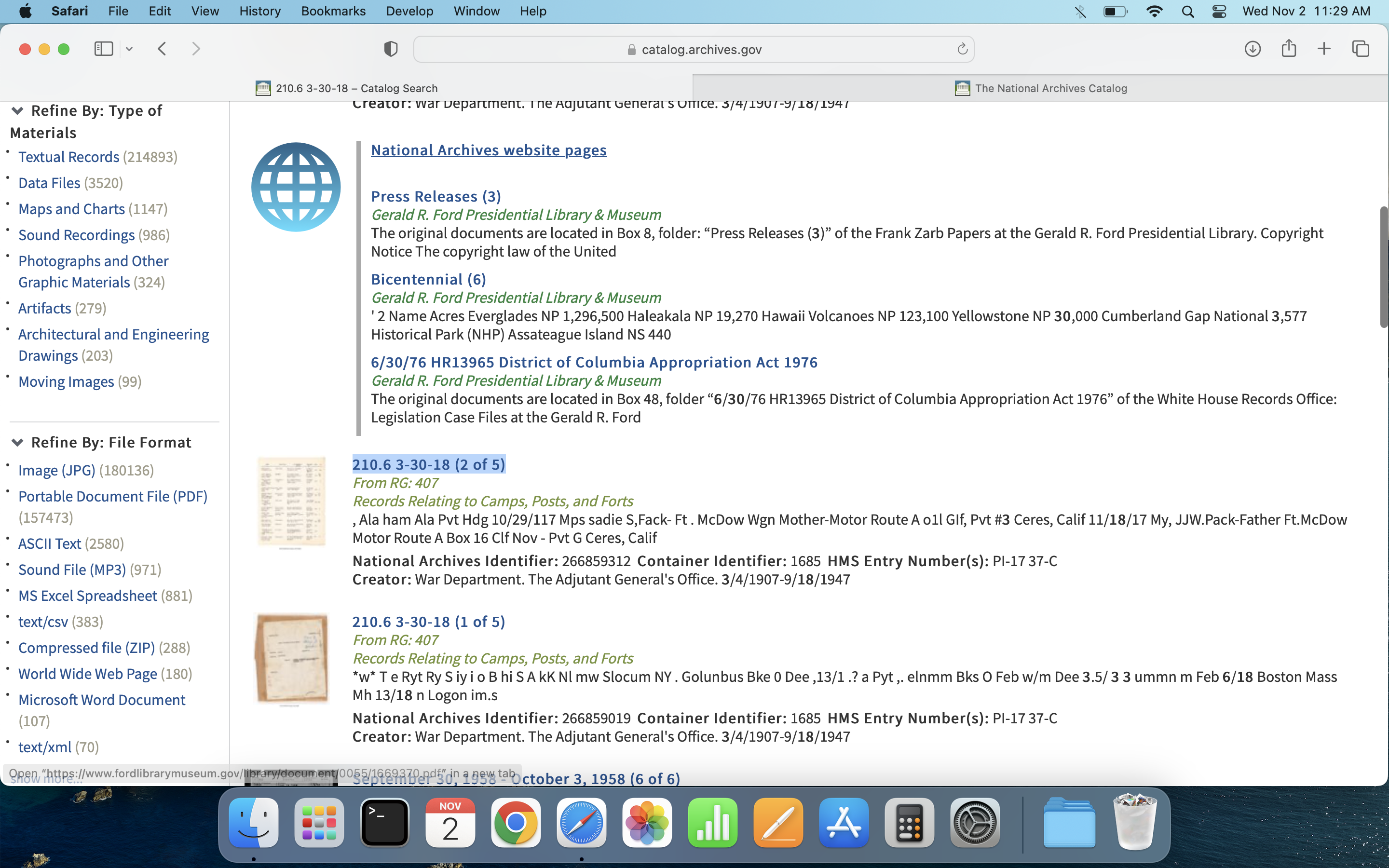The height and width of the screenshot is (868, 1389).
Task: Click the globe icon for website pages
Action: coord(296,187)
